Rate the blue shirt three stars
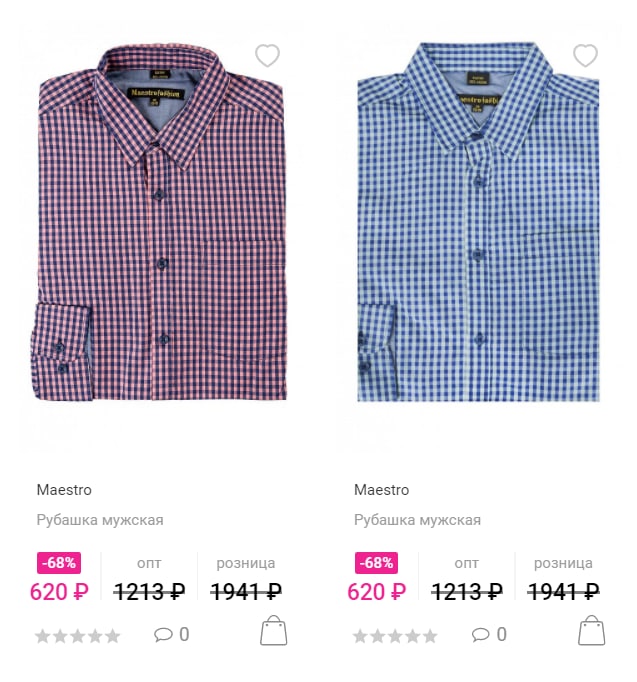This screenshot has width=637, height=682. [x=395, y=636]
